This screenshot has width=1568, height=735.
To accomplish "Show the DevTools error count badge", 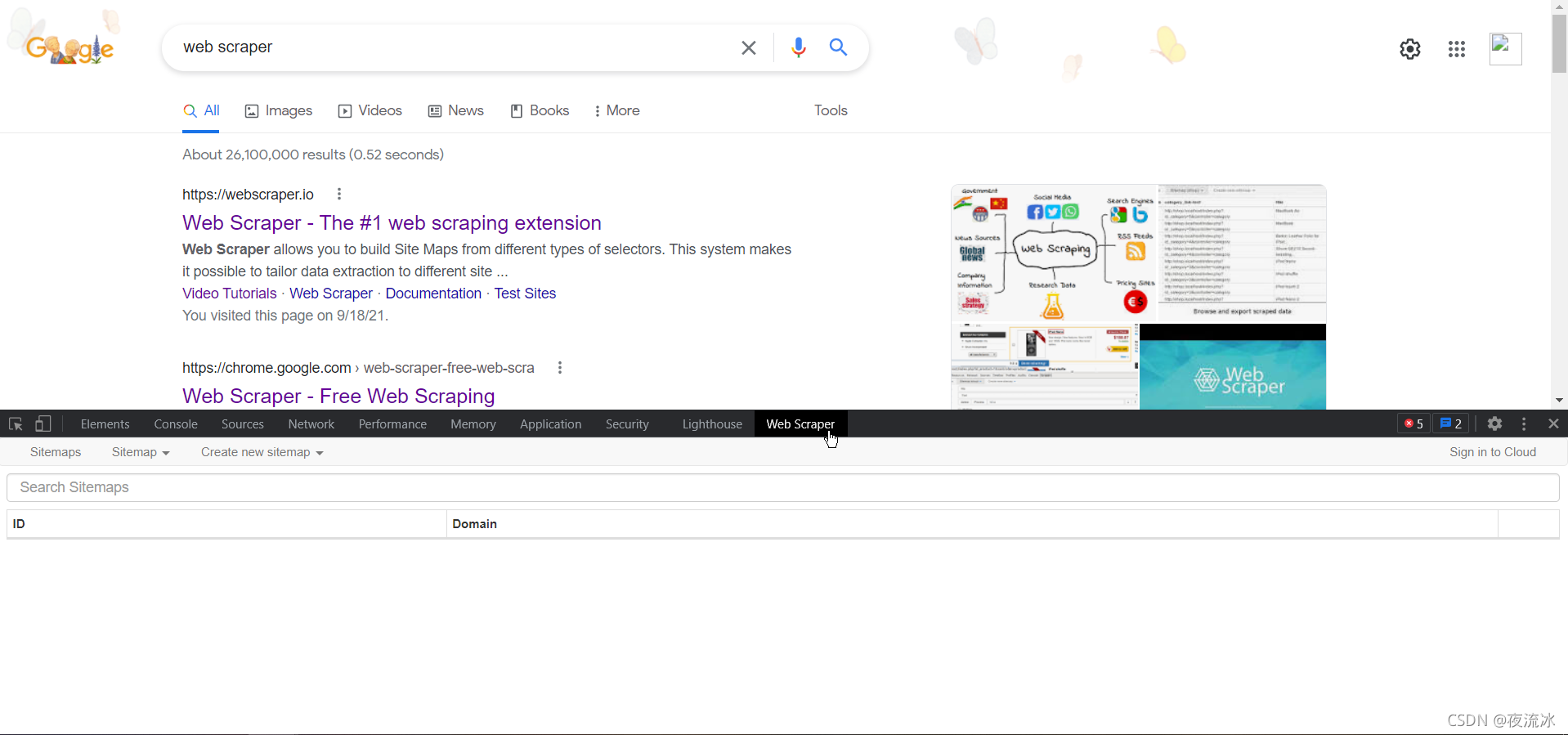I will pyautogui.click(x=1413, y=424).
